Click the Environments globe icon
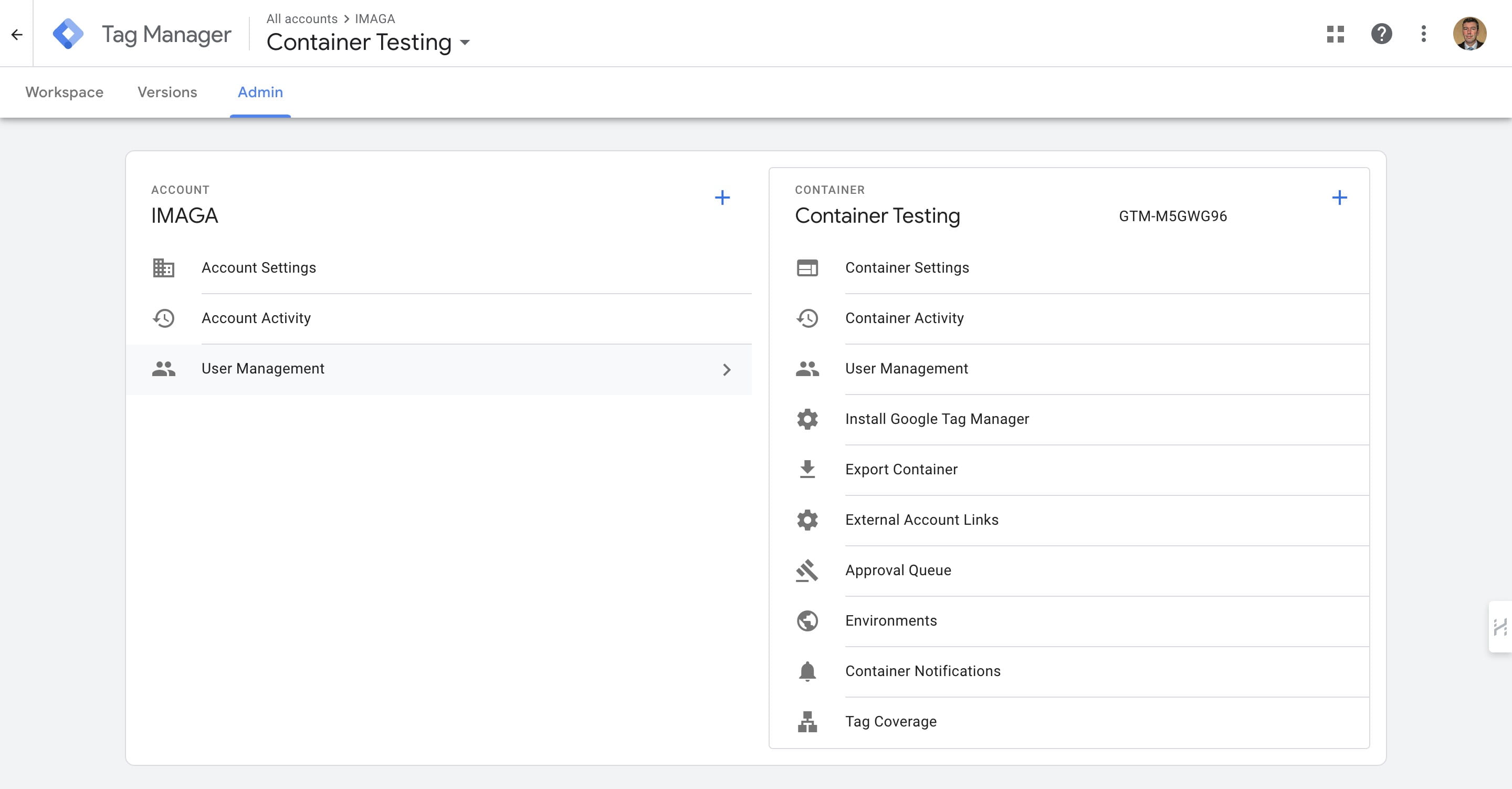Viewport: 1512px width, 789px height. click(x=807, y=621)
